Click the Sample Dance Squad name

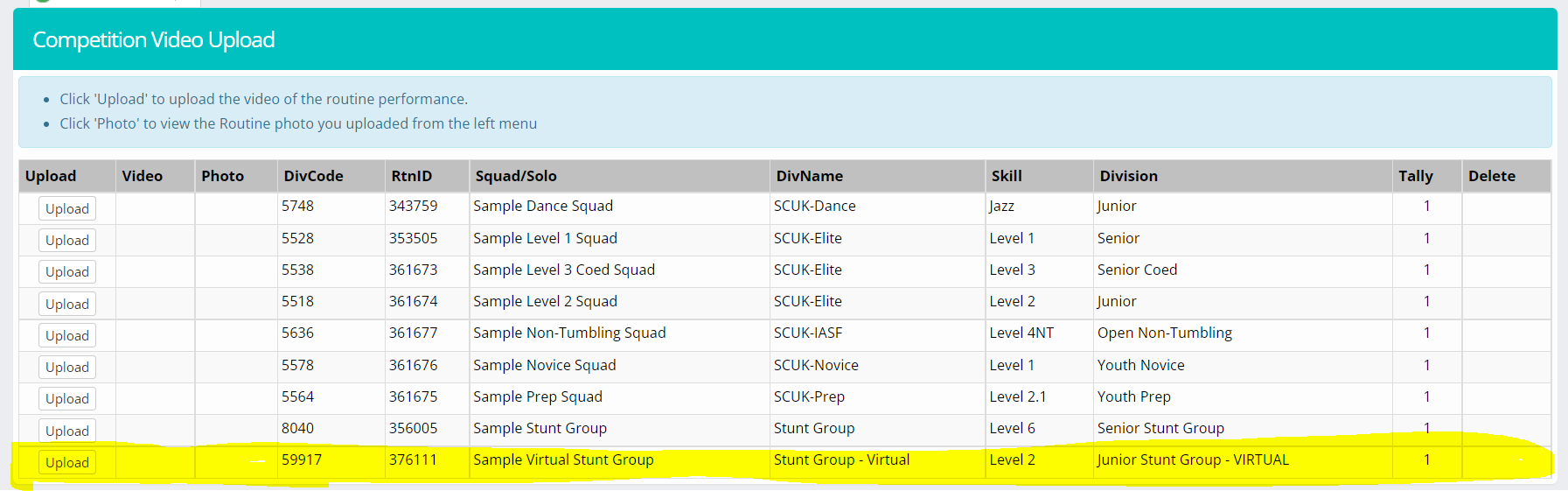543,206
